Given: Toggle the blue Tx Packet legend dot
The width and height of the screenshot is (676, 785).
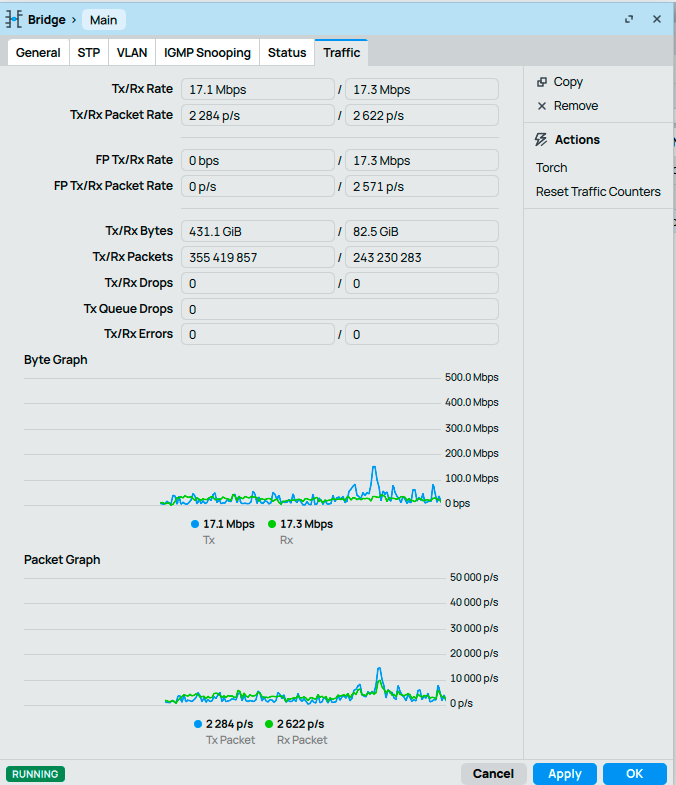Looking at the screenshot, I should coord(198,724).
